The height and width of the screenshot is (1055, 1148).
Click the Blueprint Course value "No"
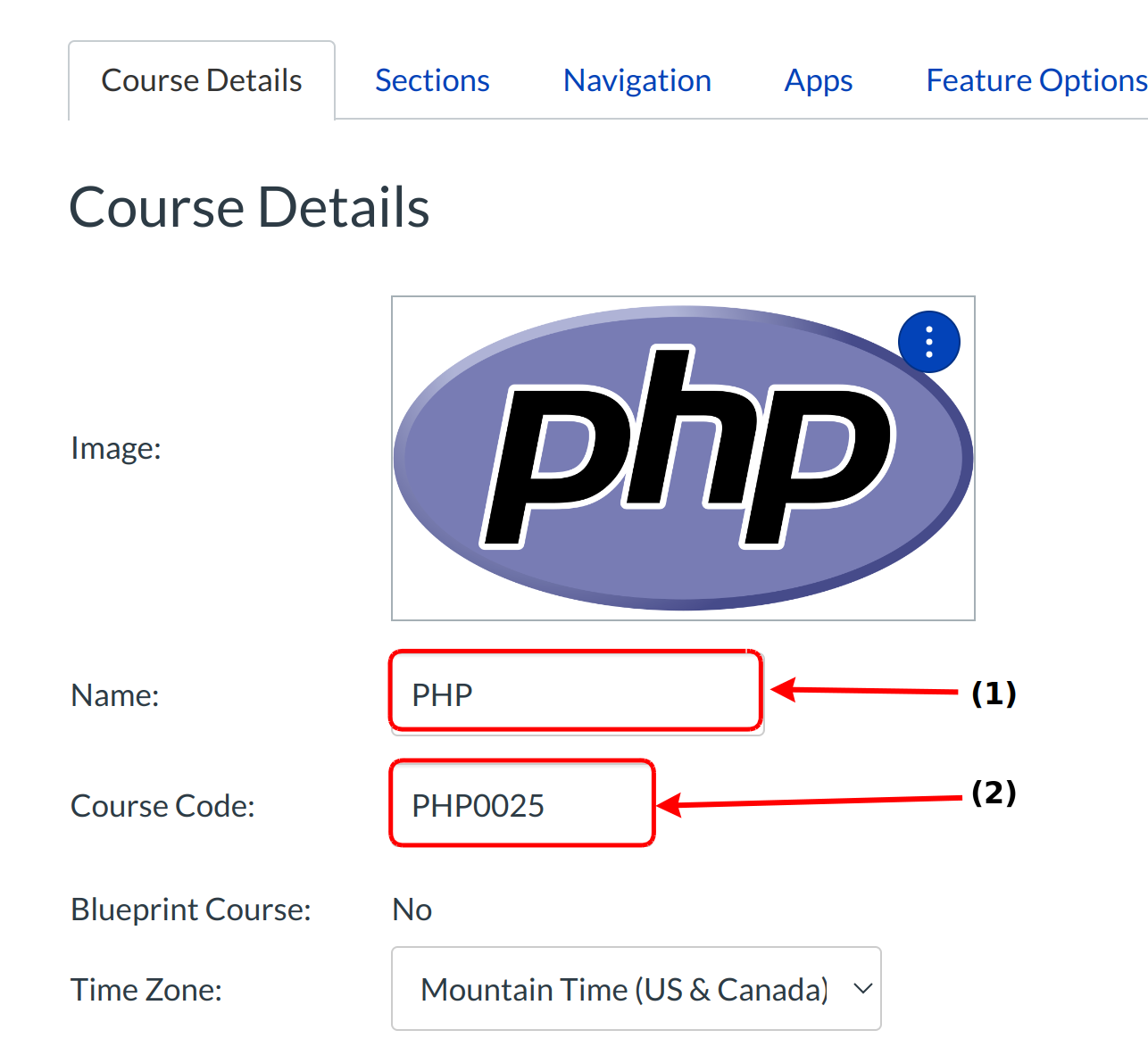[412, 910]
